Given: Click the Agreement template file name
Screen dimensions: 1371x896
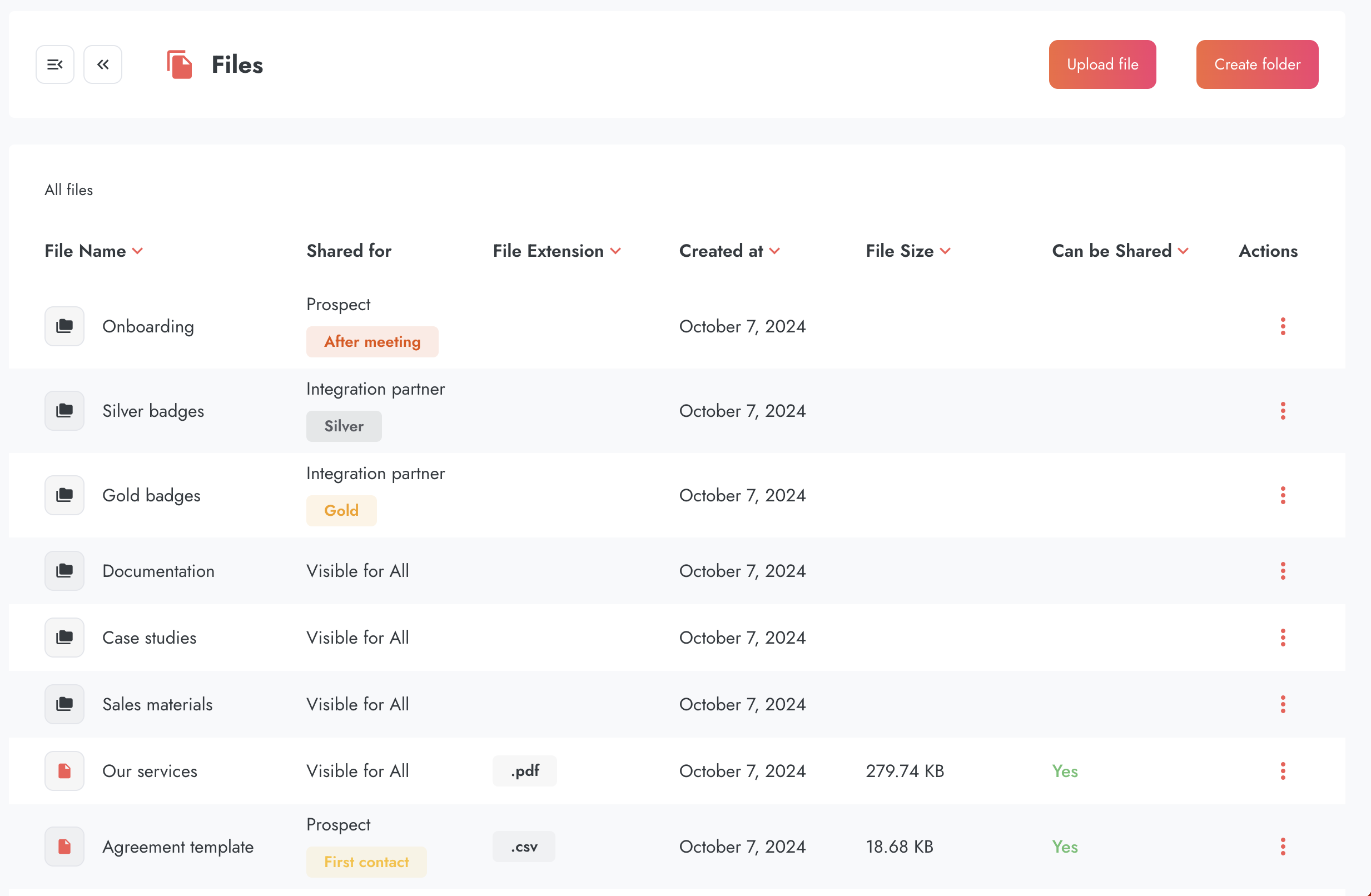Looking at the screenshot, I should point(178,847).
